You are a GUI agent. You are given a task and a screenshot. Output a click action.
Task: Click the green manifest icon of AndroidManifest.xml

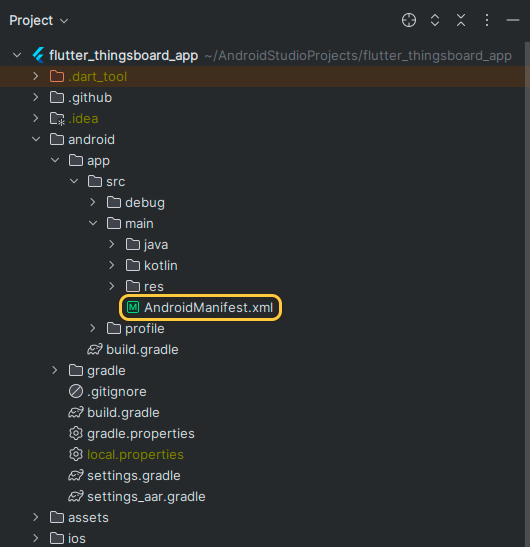click(x=133, y=307)
